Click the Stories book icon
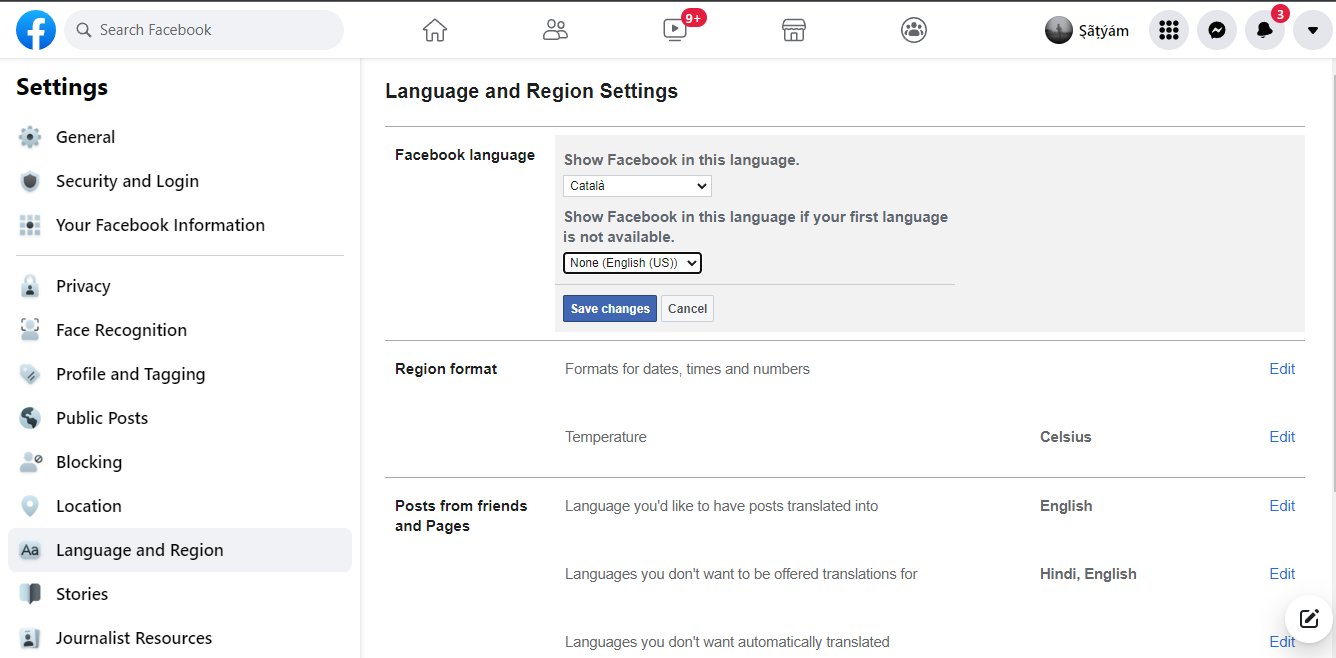 point(30,594)
